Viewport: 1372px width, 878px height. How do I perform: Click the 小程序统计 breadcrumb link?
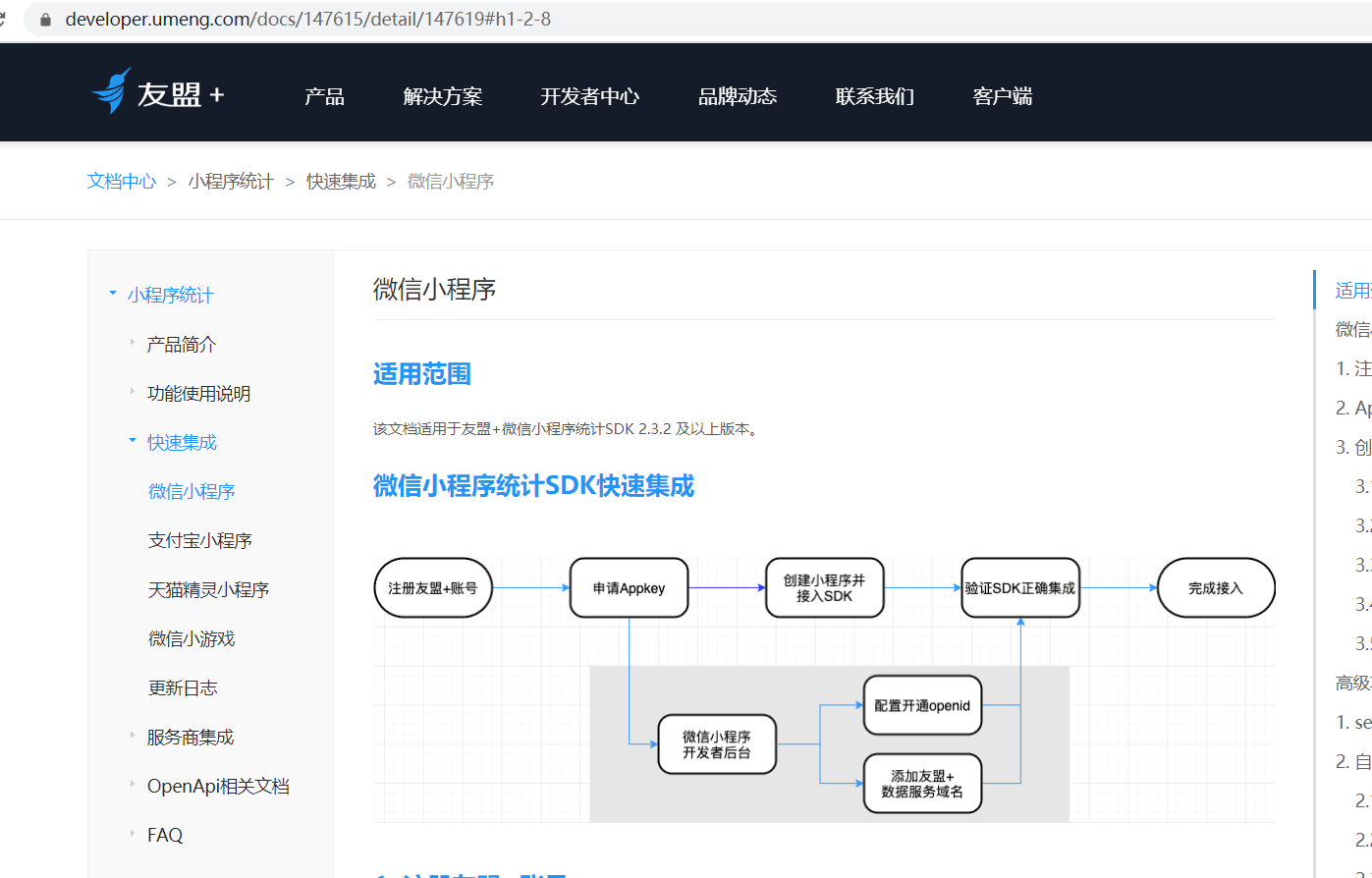231,181
